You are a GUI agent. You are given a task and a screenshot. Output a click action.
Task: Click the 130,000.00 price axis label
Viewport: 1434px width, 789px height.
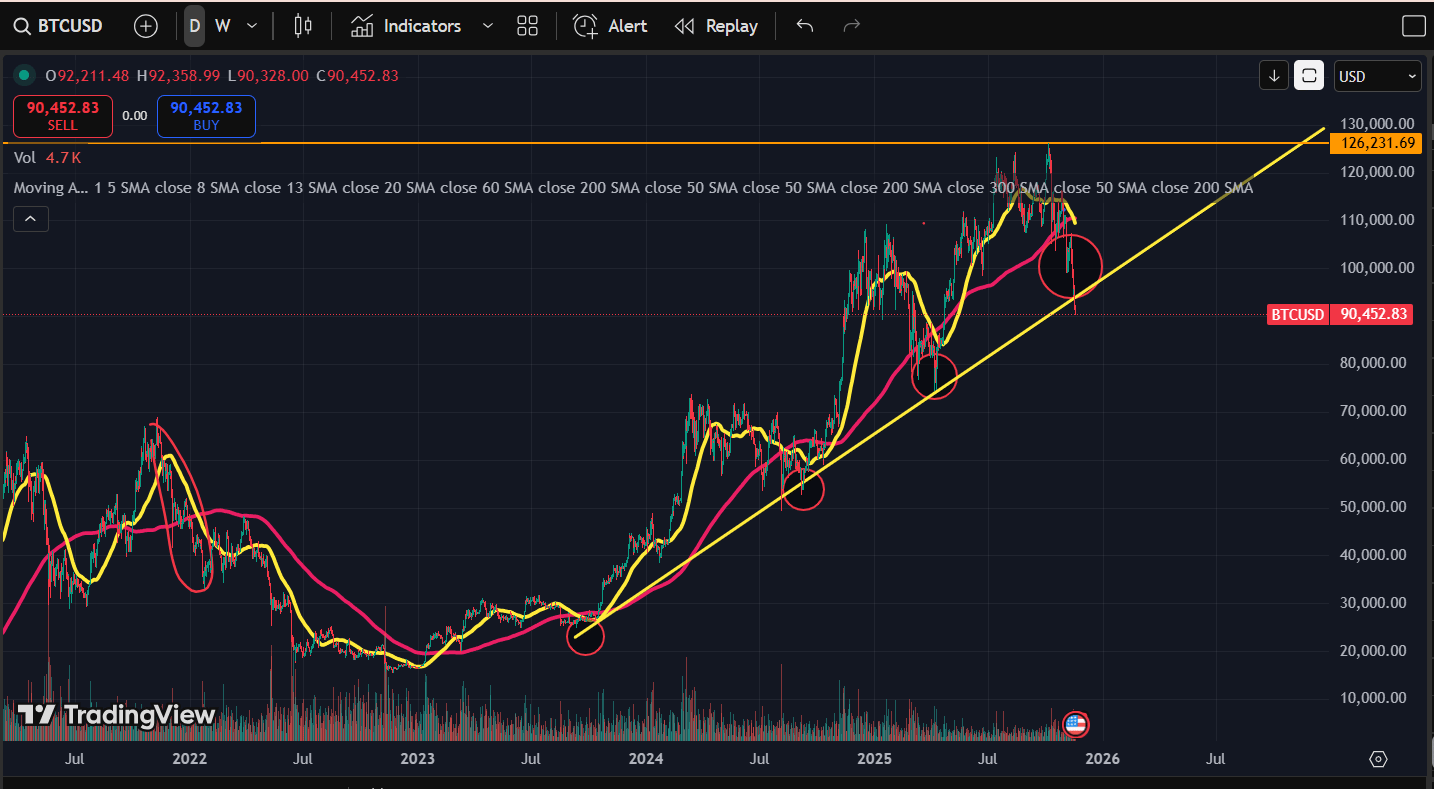(1378, 124)
